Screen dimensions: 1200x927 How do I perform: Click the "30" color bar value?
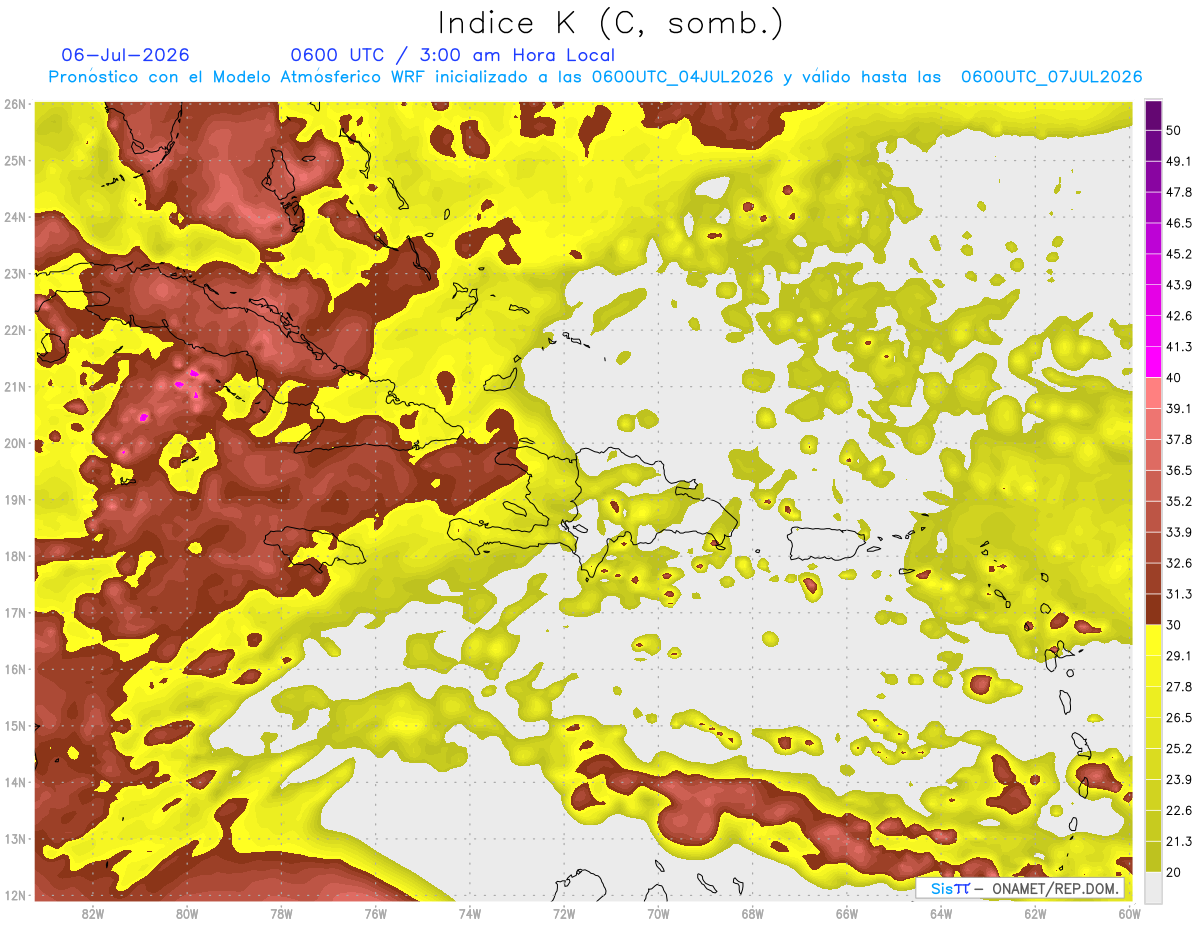pyautogui.click(x=1174, y=625)
